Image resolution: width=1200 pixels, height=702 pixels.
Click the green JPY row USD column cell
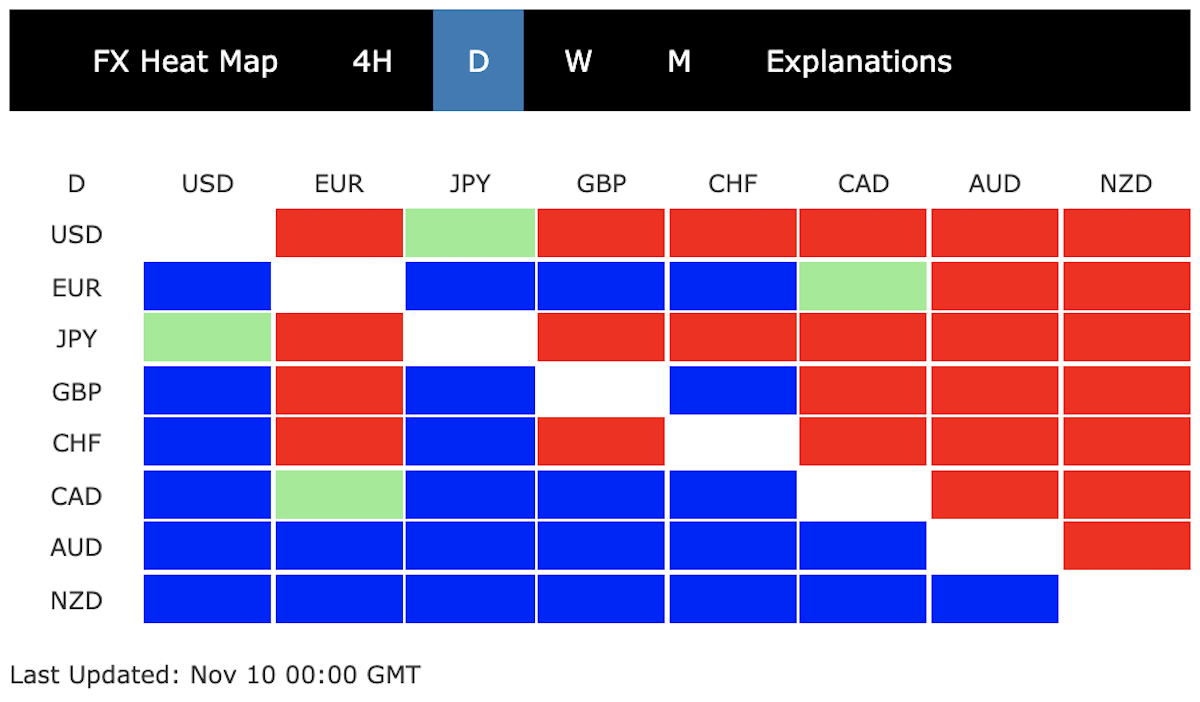point(208,337)
